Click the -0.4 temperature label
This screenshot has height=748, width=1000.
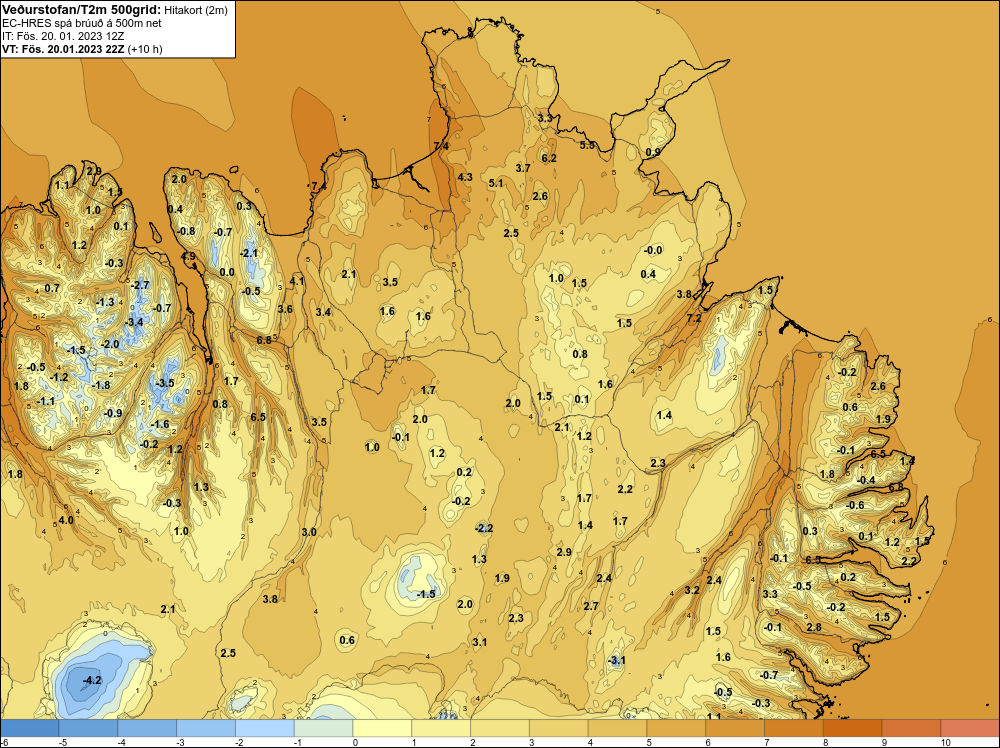(865, 480)
